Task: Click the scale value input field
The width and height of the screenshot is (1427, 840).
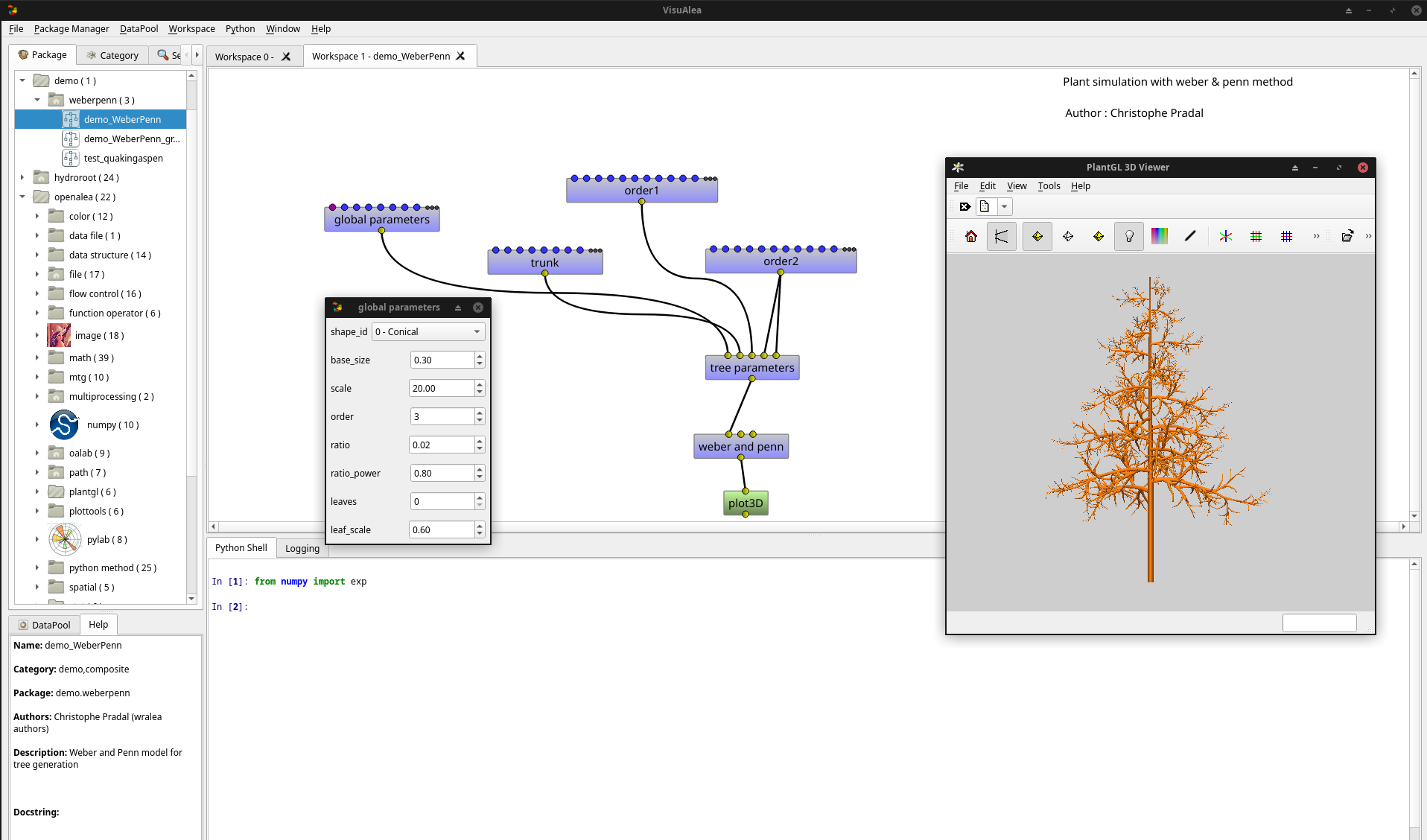Action: click(442, 389)
